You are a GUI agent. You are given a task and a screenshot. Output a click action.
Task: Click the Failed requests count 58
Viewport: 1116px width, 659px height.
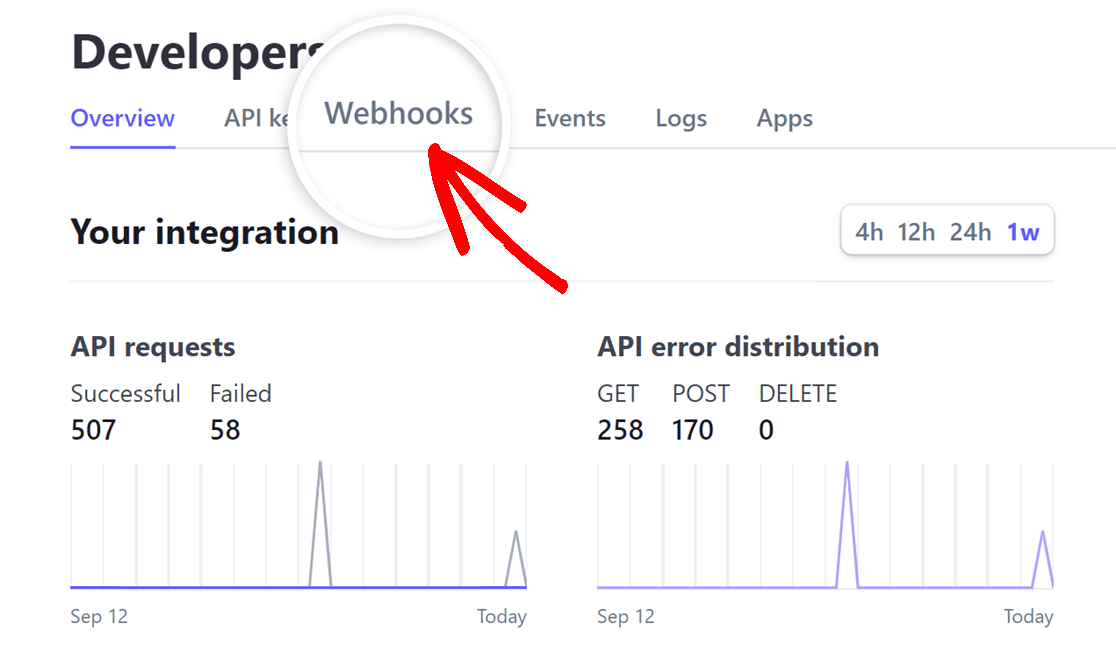click(x=225, y=430)
